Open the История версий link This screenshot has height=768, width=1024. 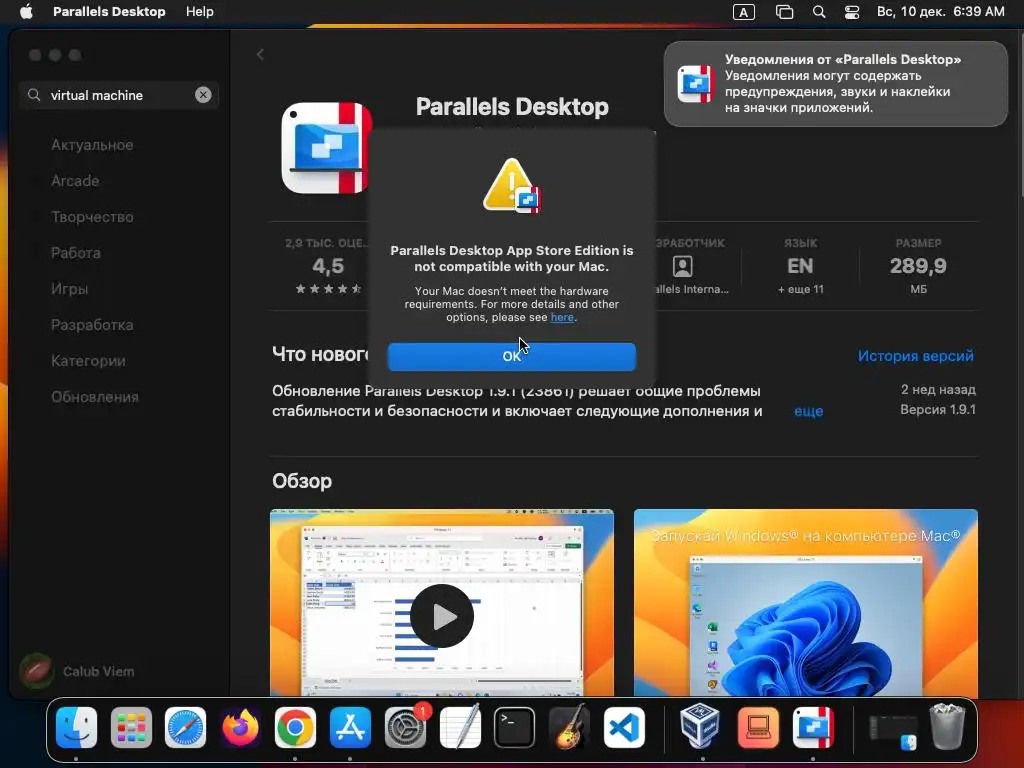[x=915, y=356]
